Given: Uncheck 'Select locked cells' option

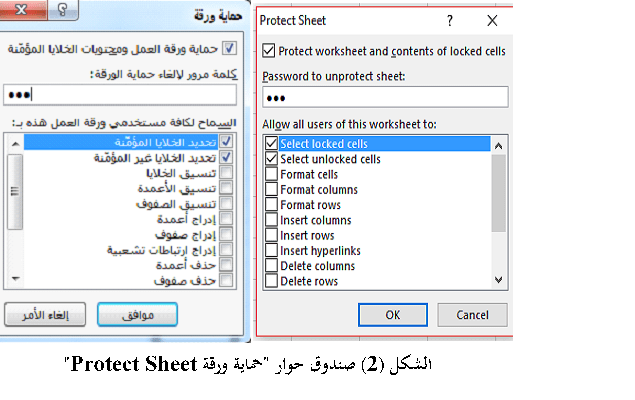Looking at the screenshot, I should coord(271,144).
